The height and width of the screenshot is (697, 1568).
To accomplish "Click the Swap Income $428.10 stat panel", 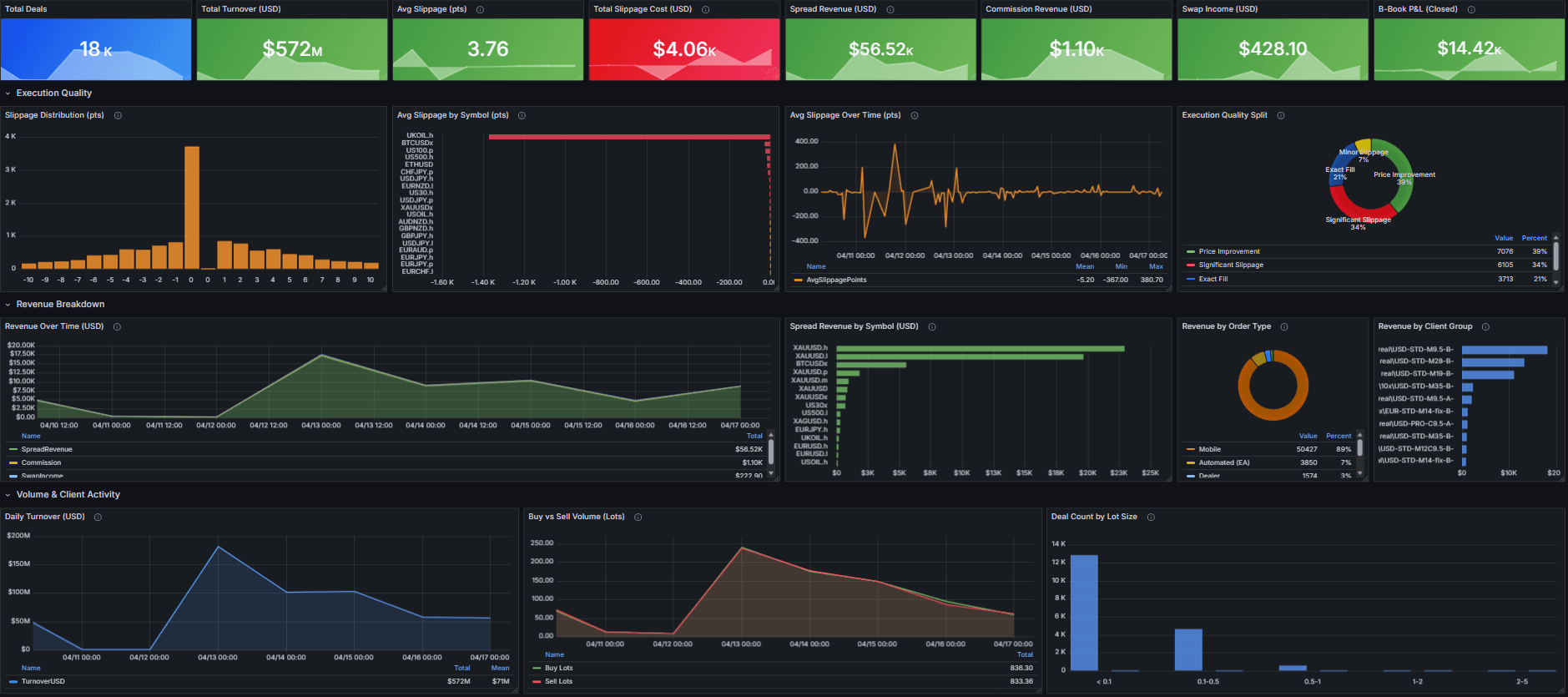I will (1273, 49).
